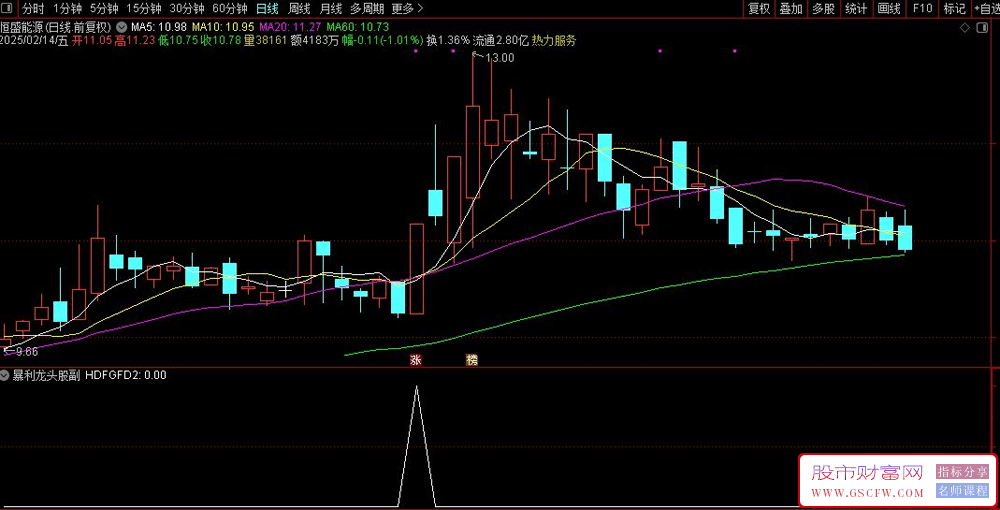Image resolution: width=1000 pixels, height=510 pixels.
Task: Click the 9.66 low price marker
Action: coord(22,352)
